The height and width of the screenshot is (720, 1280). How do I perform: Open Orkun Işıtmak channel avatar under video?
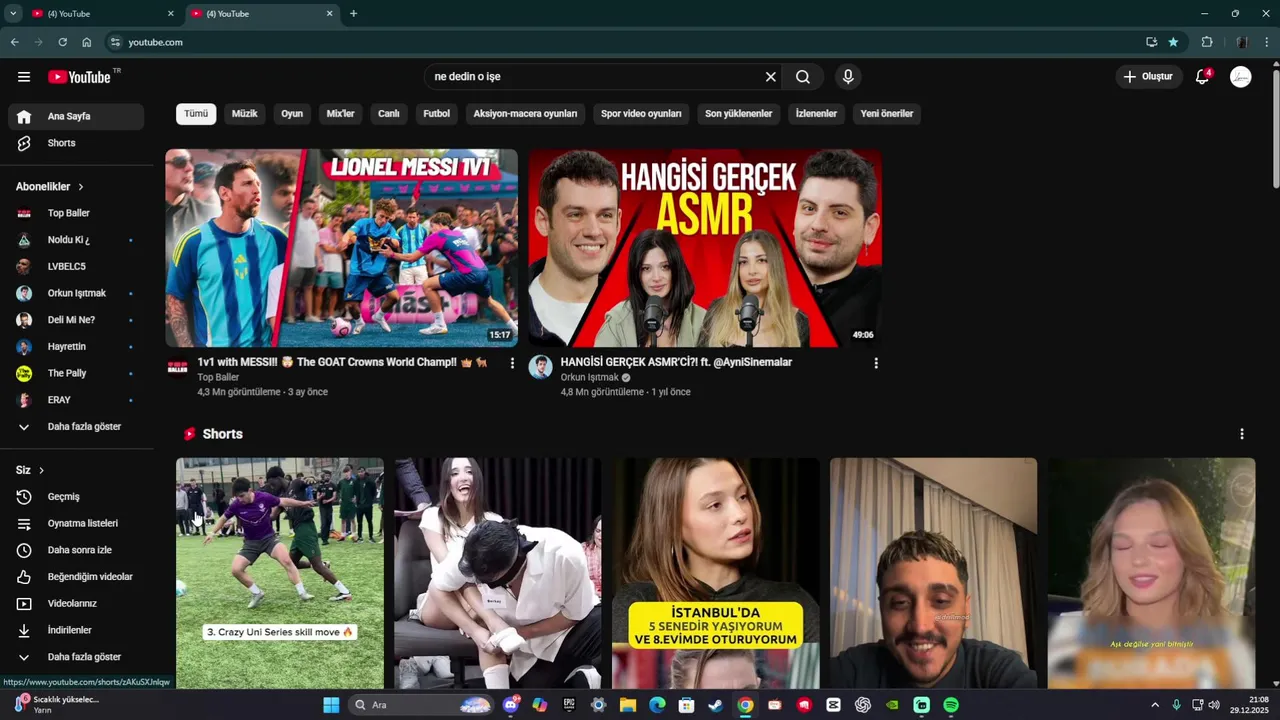[x=540, y=367]
